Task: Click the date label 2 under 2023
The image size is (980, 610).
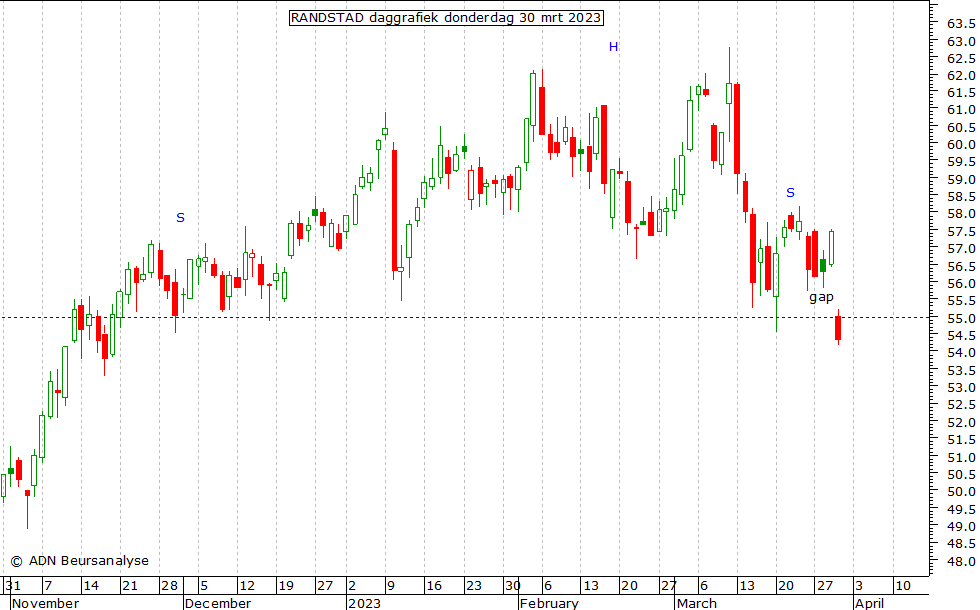Action: (x=352, y=586)
